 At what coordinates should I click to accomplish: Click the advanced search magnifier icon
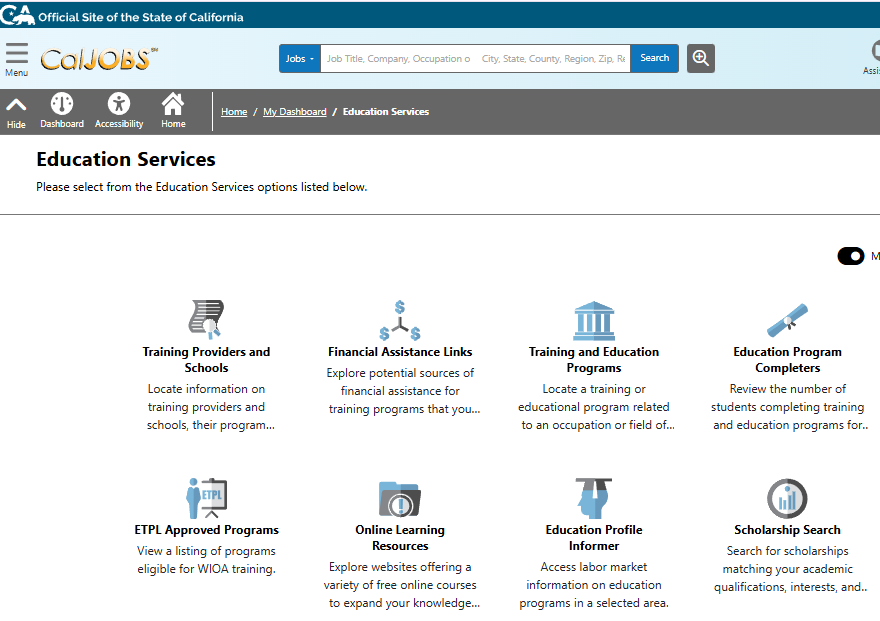pyautogui.click(x=701, y=58)
